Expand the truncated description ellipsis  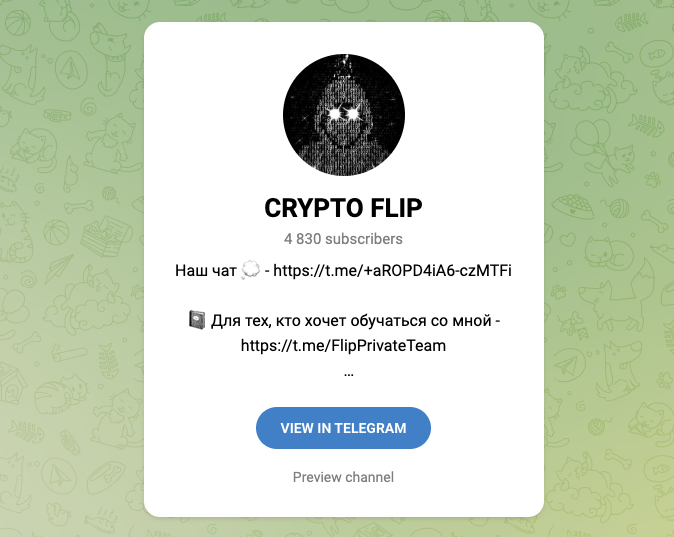(349, 373)
